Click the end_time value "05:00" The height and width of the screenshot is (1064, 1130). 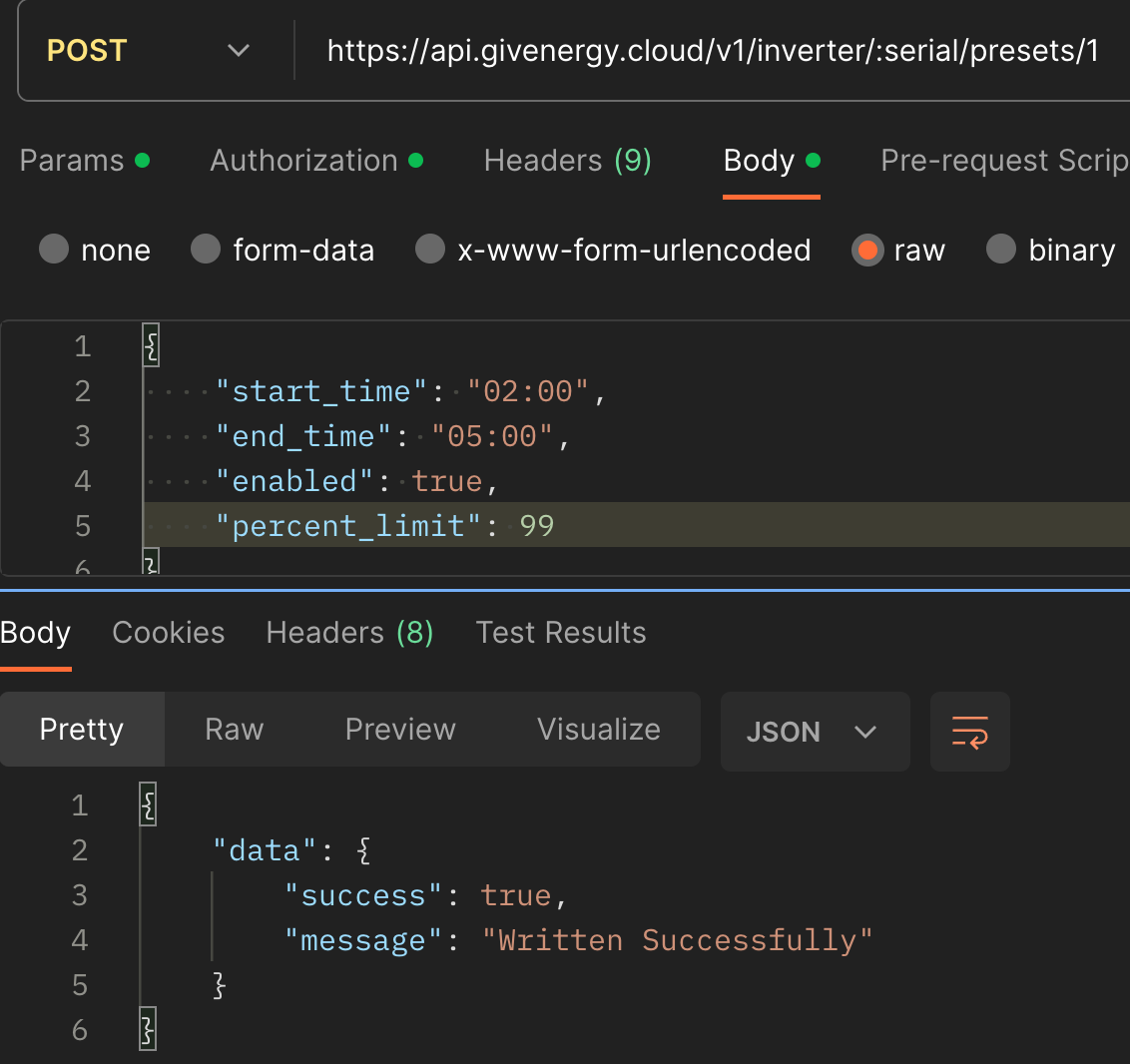[492, 436]
